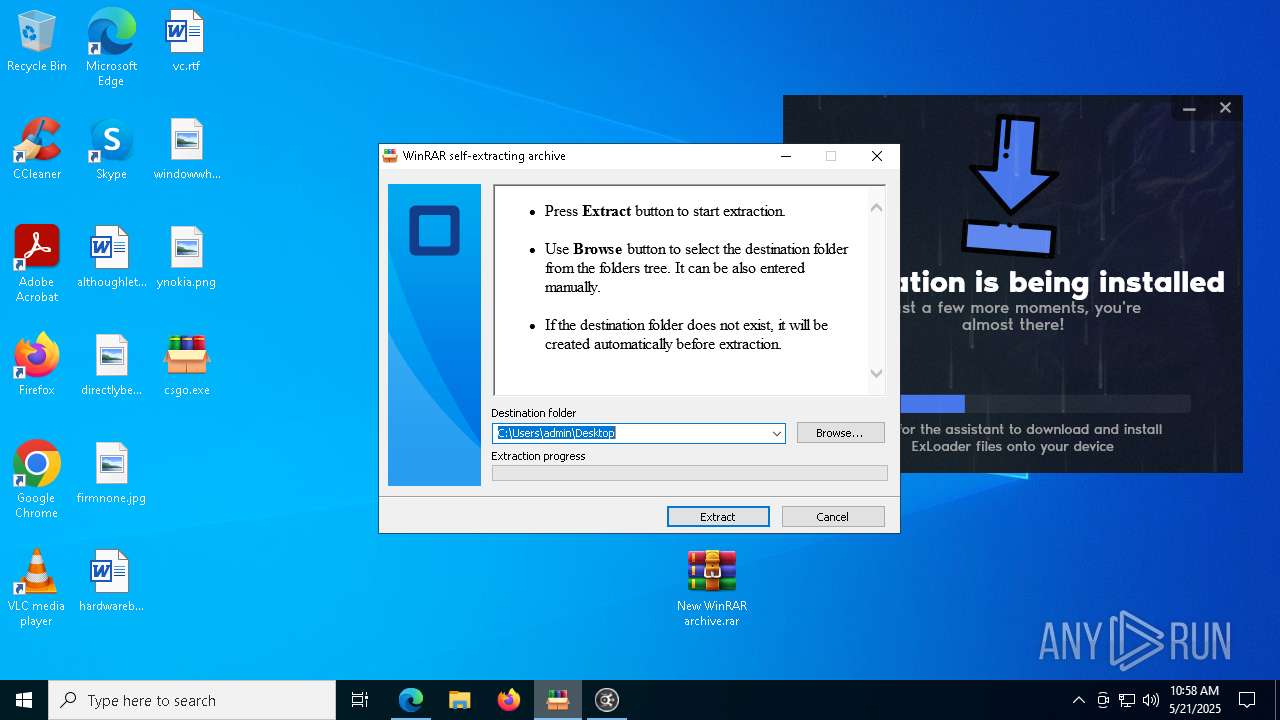Expand the Destination folder dropdown arrow
Screen dimensions: 1280x720
point(776,433)
